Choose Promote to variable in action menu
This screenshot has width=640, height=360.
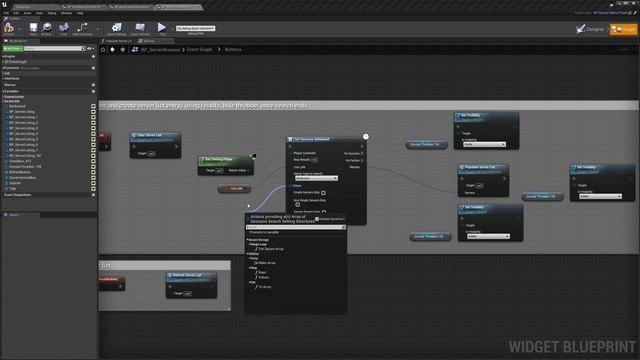[x=264, y=232]
